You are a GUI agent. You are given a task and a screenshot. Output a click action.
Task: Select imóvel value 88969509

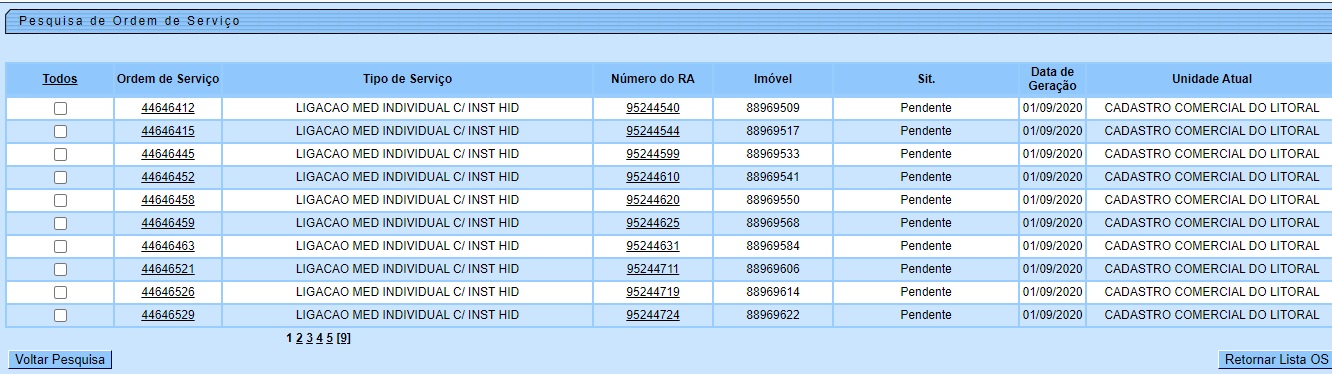click(x=773, y=108)
